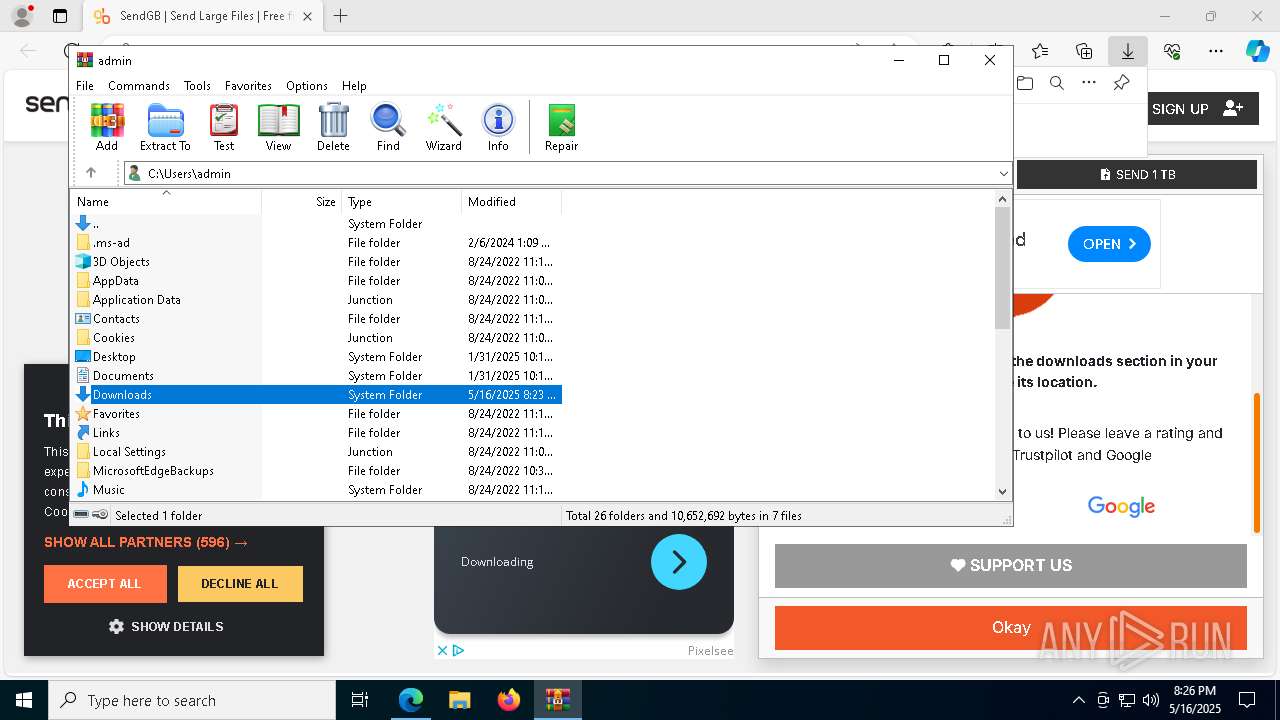Click the orange Okay button
The width and height of the screenshot is (1280, 720).
(x=1011, y=628)
